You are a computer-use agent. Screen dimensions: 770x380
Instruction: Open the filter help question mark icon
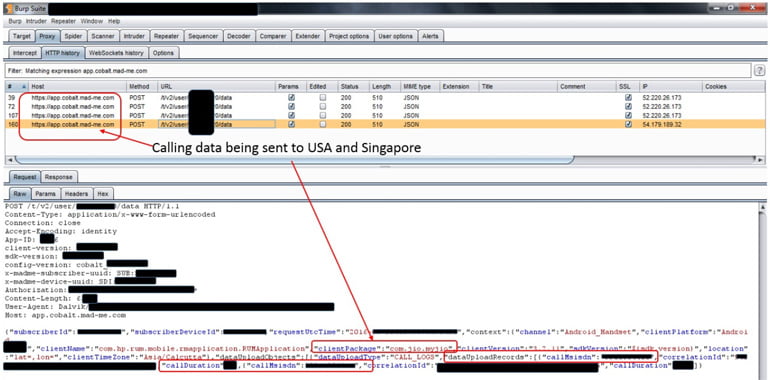coord(760,70)
